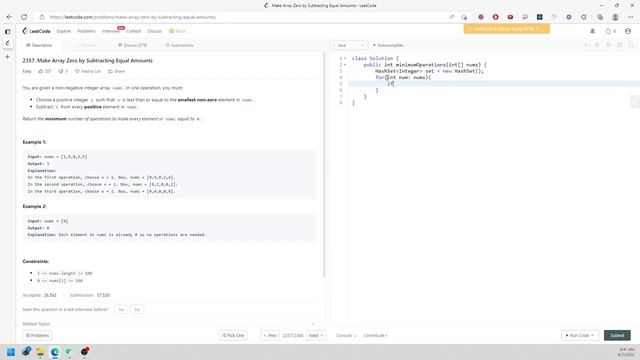Click the Pick One button
This screenshot has width=640, height=360.
coord(233,336)
